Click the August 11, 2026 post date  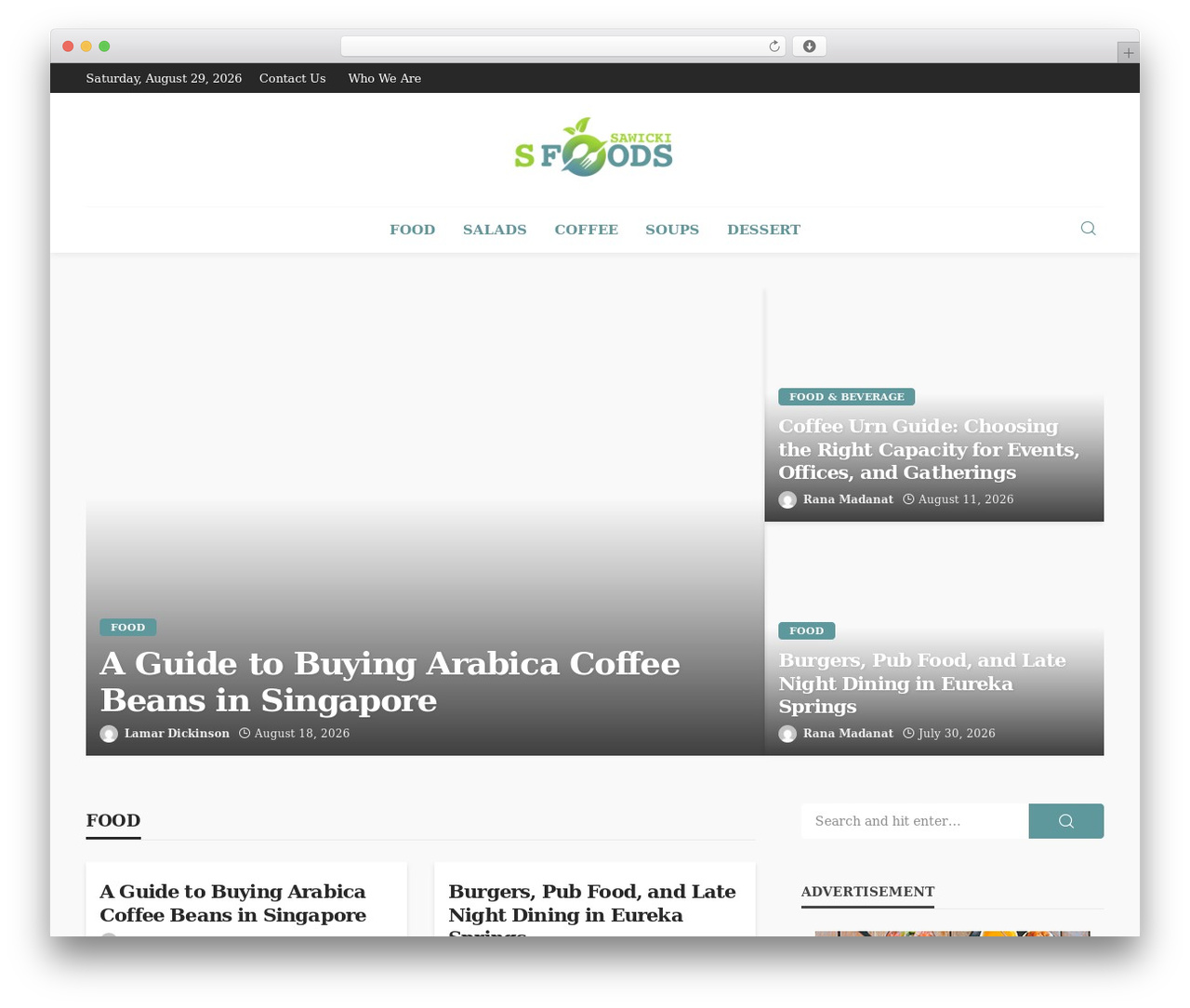point(966,499)
